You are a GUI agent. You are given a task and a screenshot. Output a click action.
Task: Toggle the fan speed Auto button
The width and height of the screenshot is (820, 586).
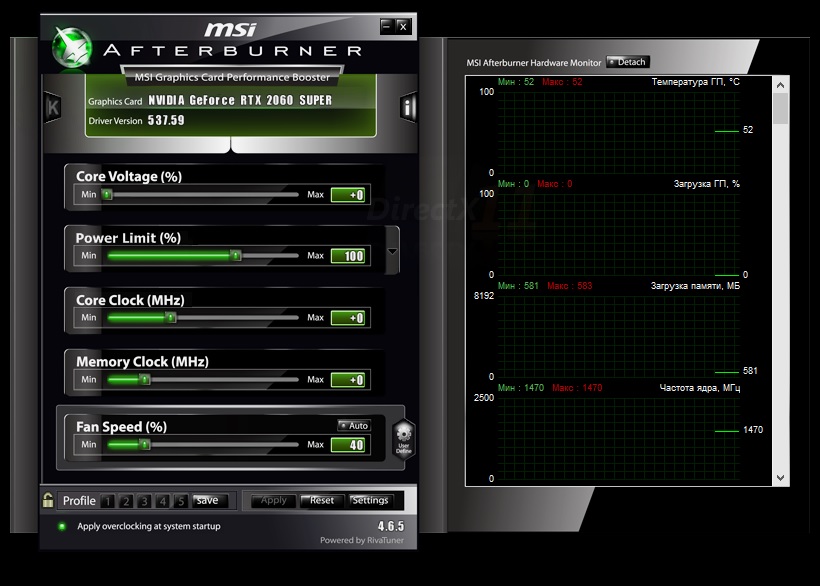[354, 426]
